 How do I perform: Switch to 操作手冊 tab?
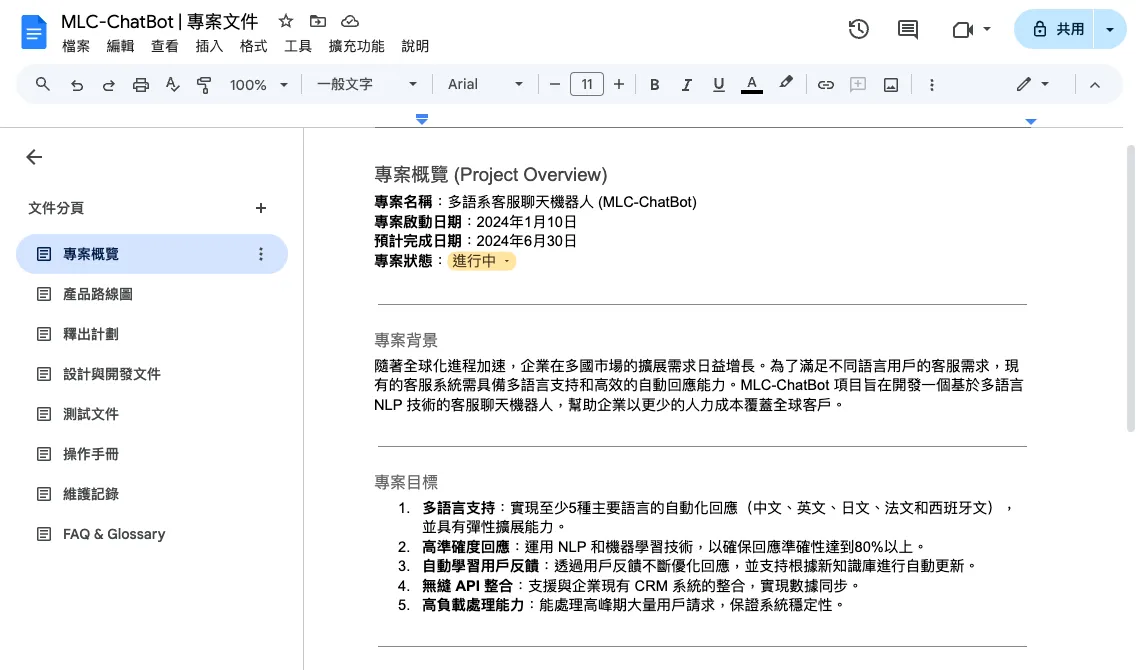[x=152, y=454]
